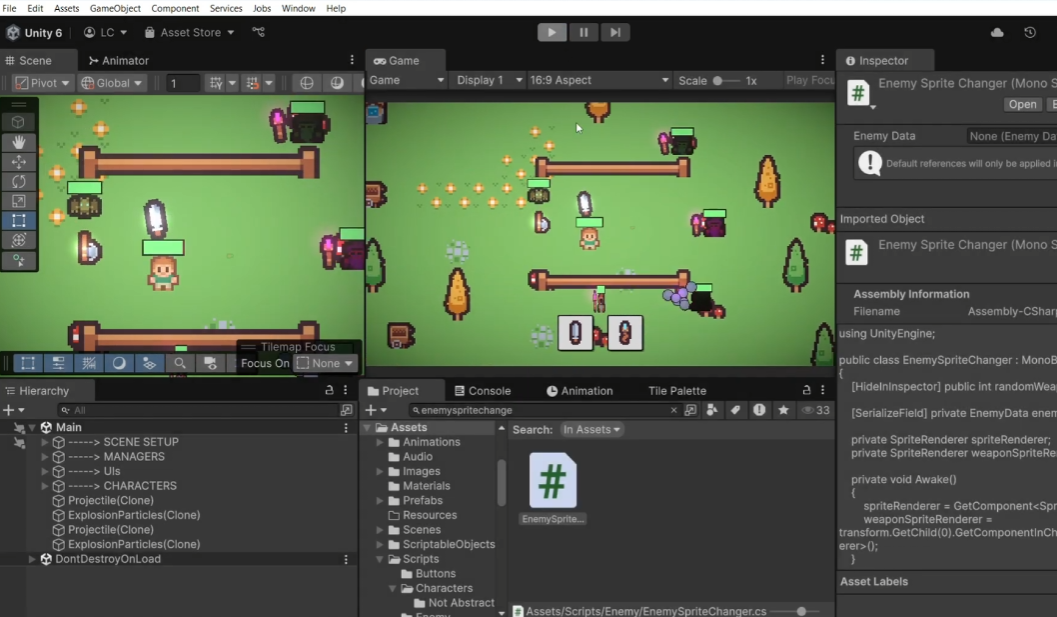This screenshot has width=1057, height=617.
Task: Select the Rotate tool in Scene
Action: click(18, 181)
